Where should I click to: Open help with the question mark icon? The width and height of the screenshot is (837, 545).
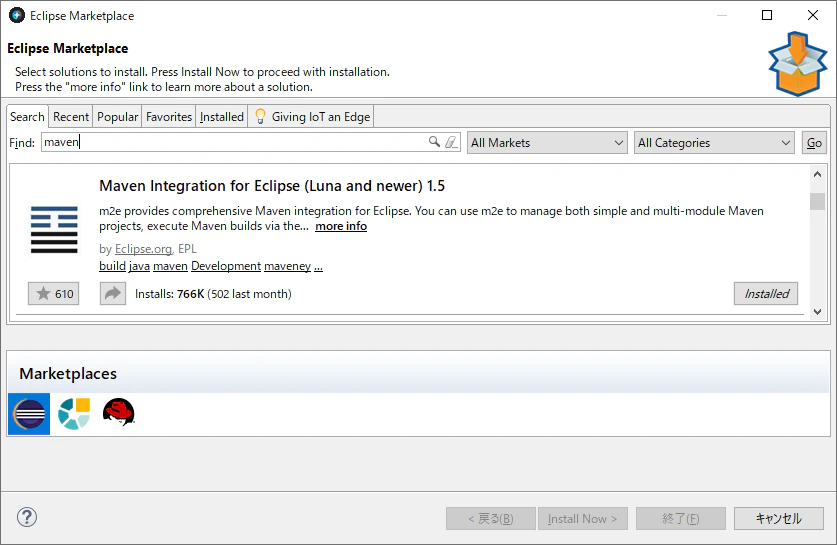pos(27,517)
